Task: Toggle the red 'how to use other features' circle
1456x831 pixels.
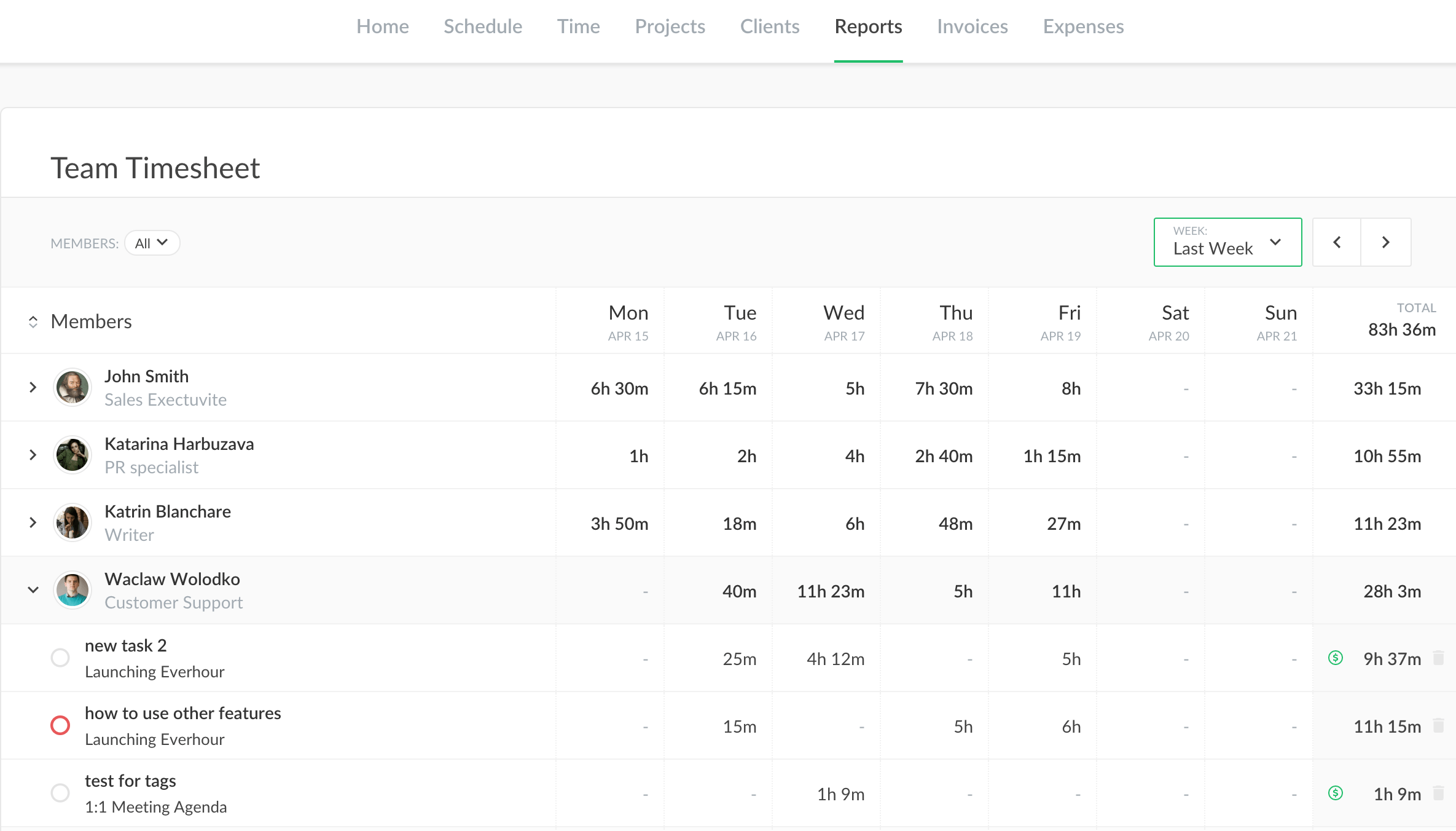Action: pos(60,725)
